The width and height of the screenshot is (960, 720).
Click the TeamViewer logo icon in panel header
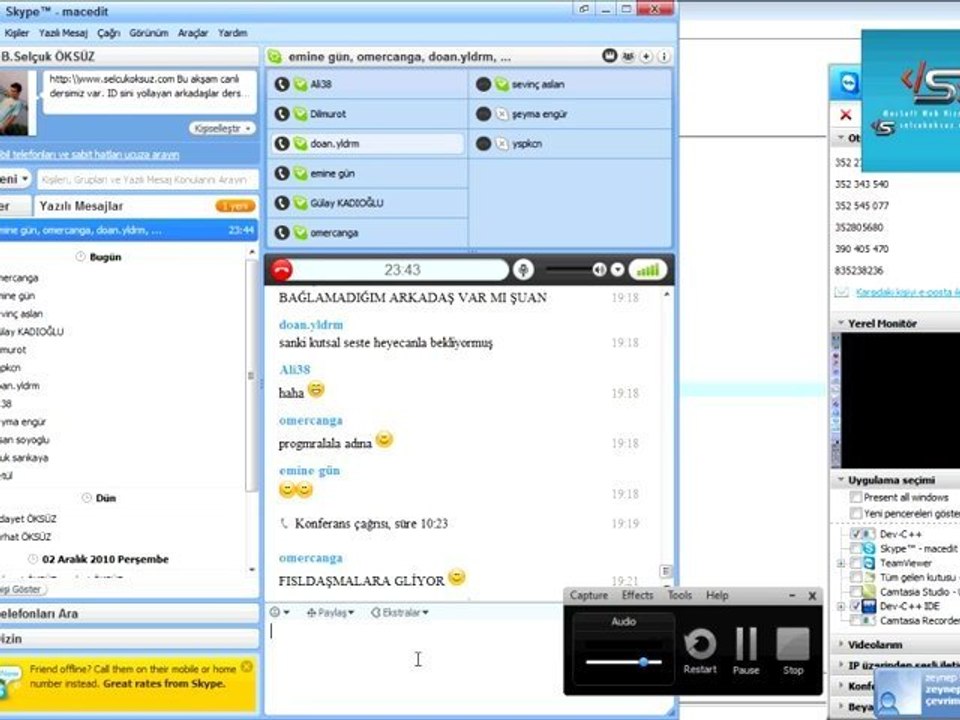pos(849,83)
